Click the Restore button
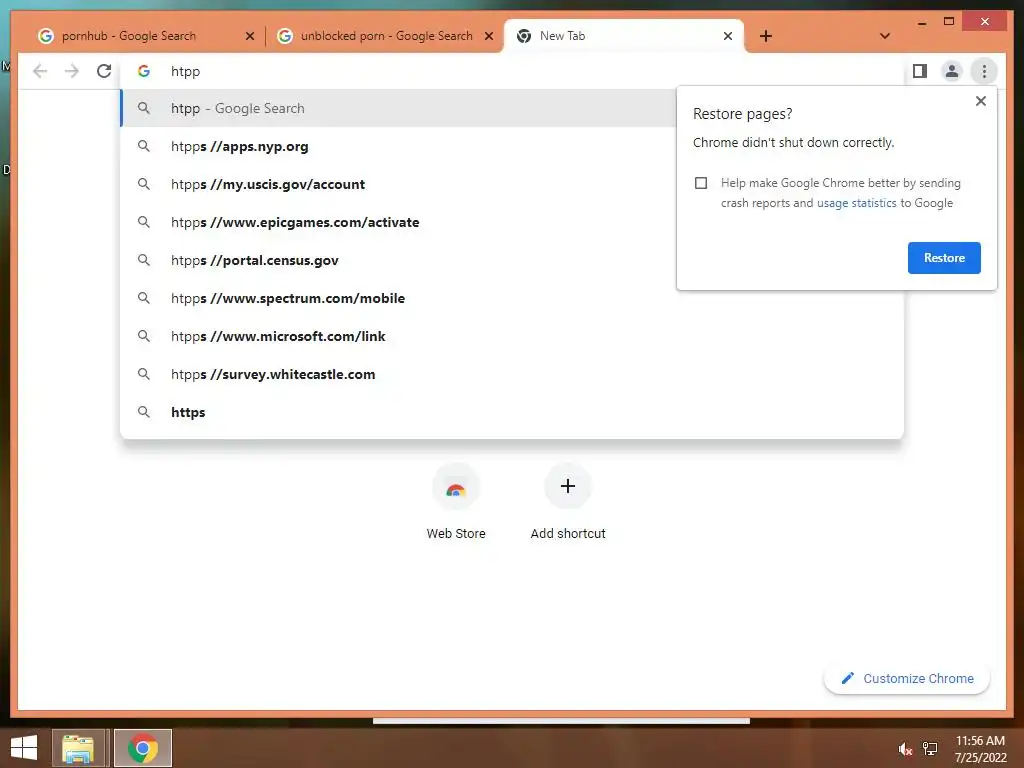Image resolution: width=1024 pixels, height=768 pixels. tap(944, 257)
